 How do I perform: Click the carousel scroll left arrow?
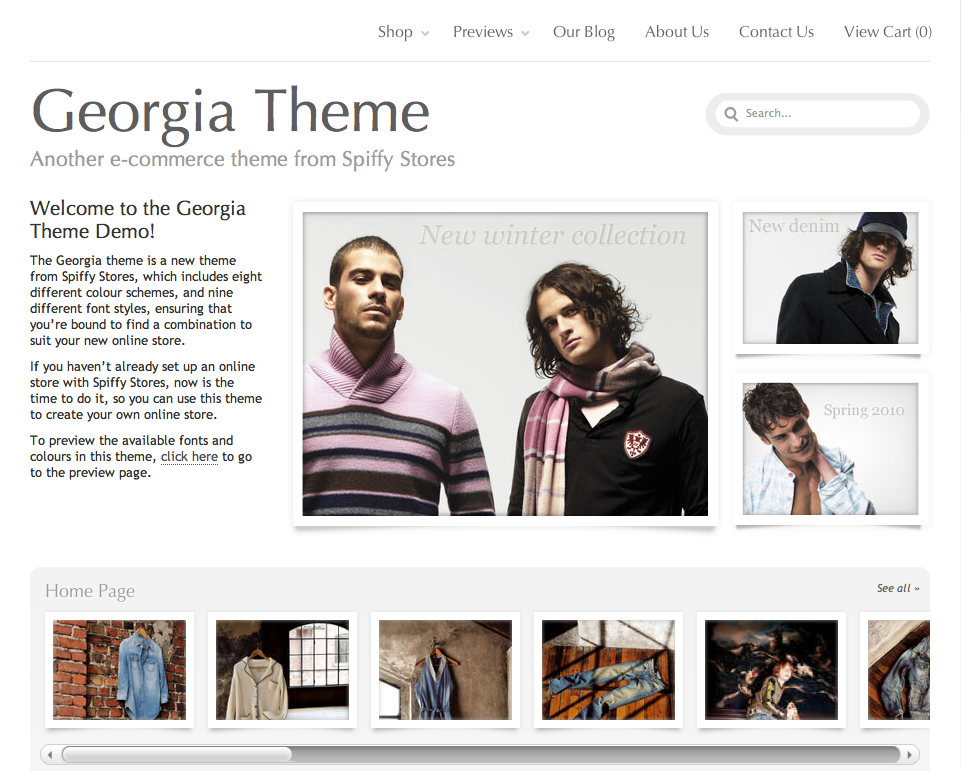(50, 754)
